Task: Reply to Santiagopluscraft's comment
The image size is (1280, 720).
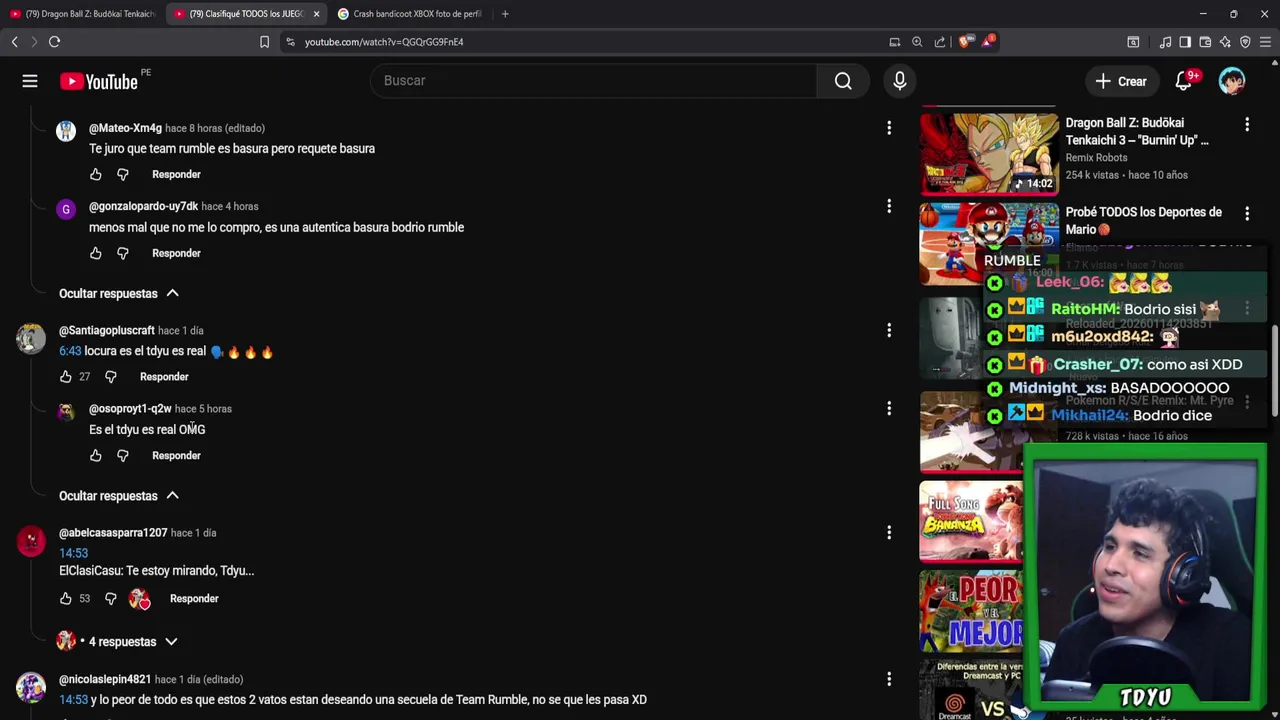Action: coord(164,377)
